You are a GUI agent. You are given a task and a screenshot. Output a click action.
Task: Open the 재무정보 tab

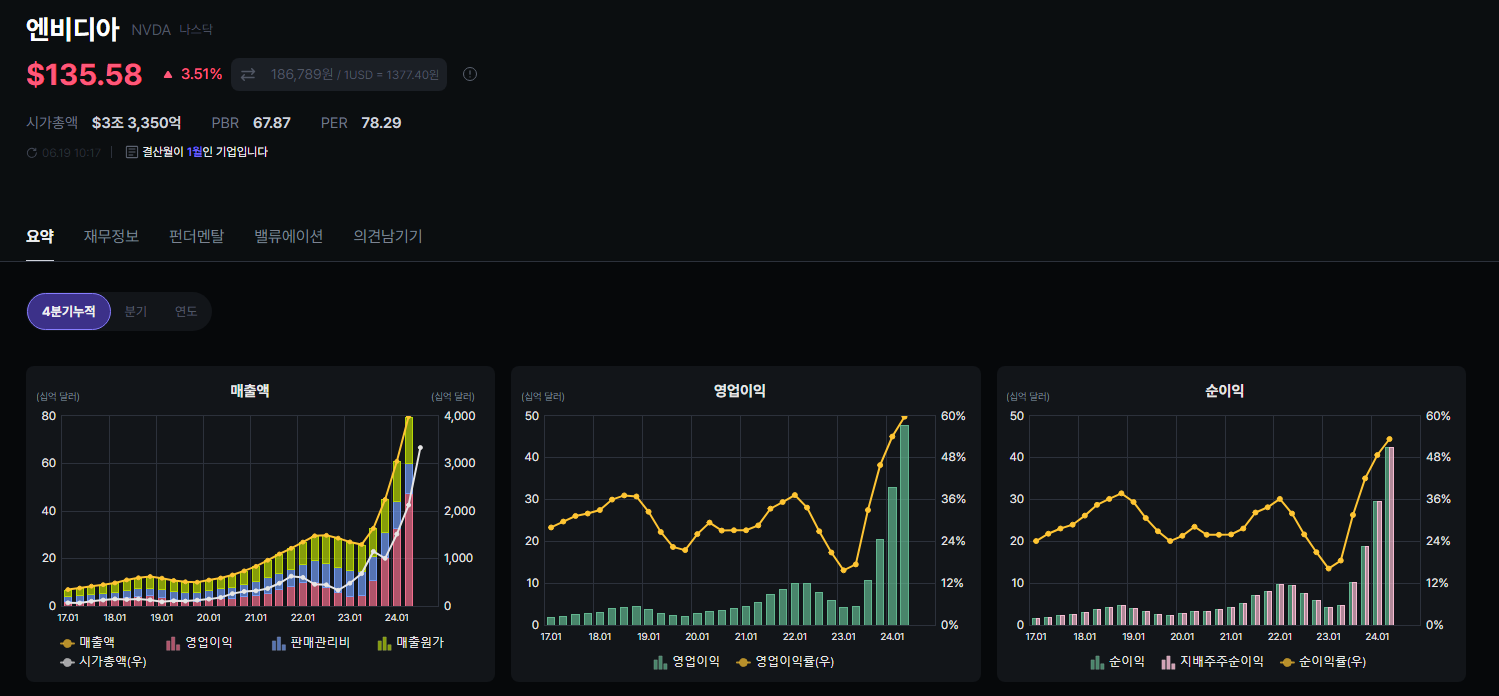coord(111,237)
